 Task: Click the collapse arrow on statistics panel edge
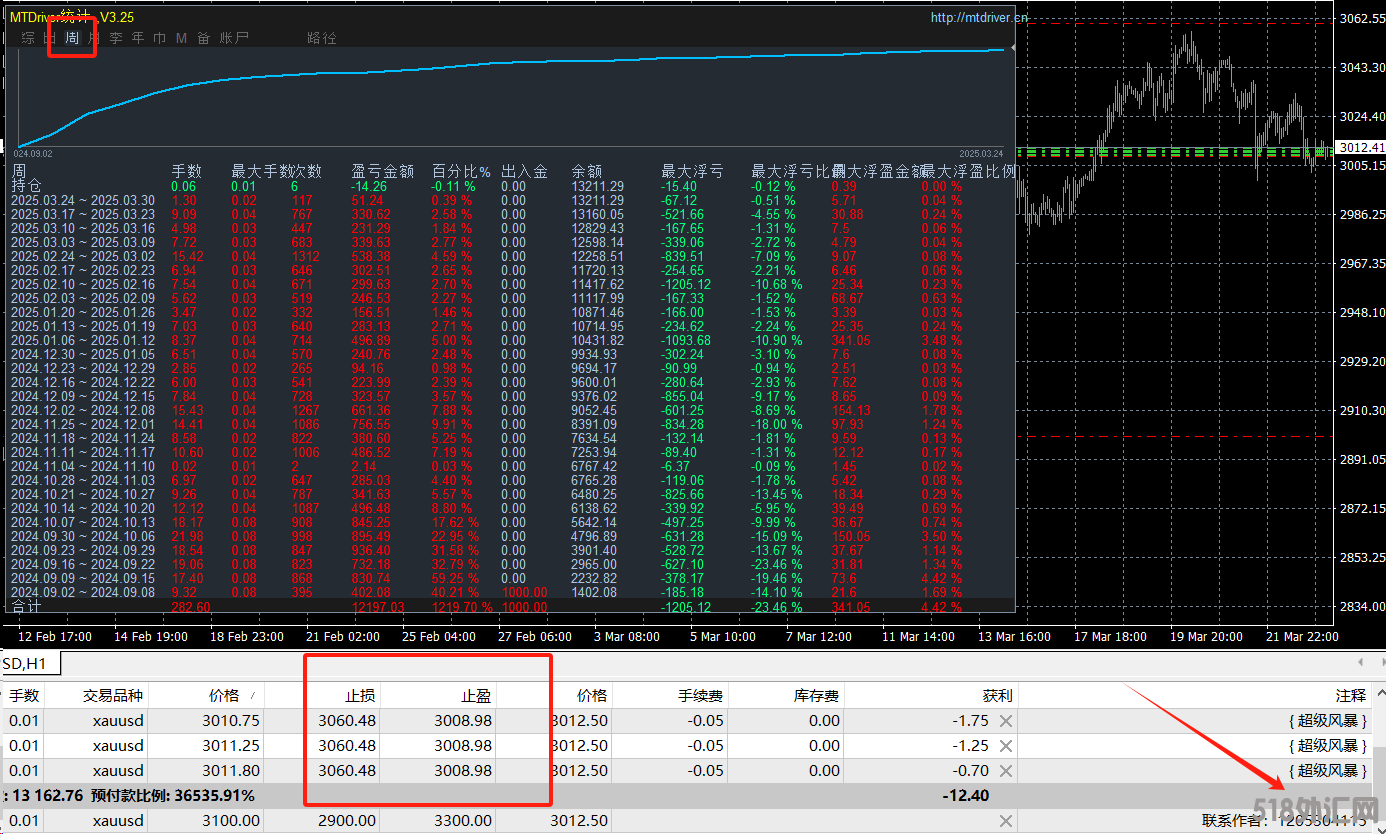coord(1013,47)
